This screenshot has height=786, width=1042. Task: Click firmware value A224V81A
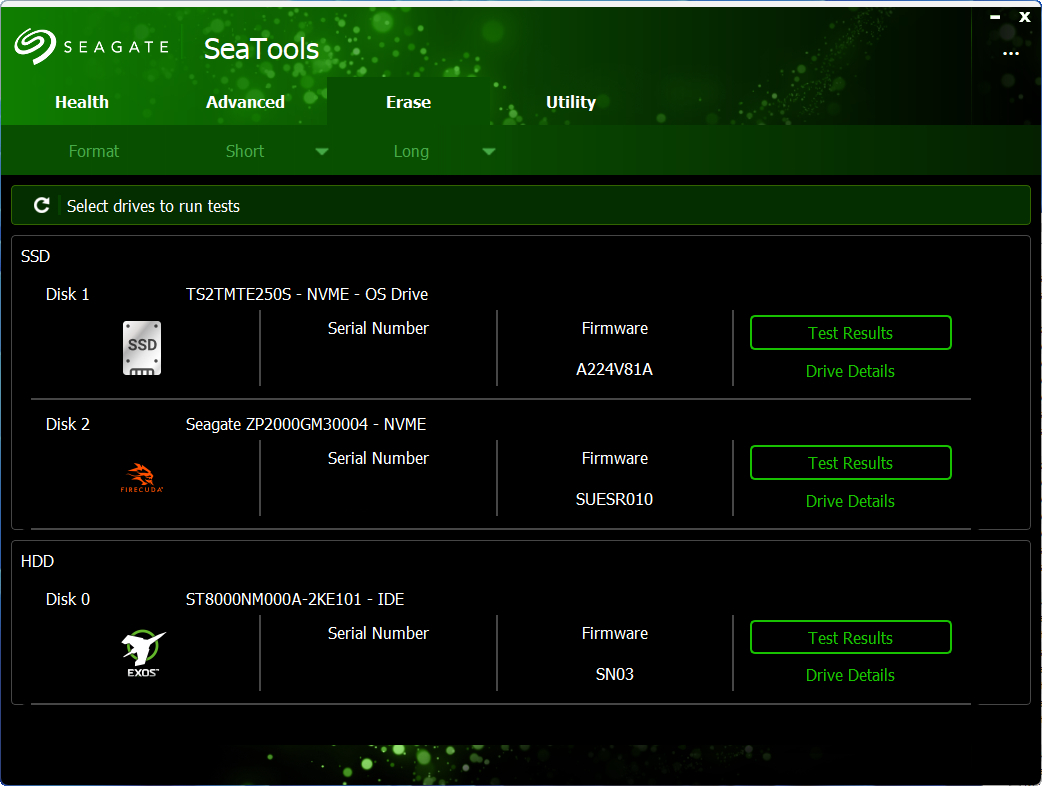click(x=615, y=369)
